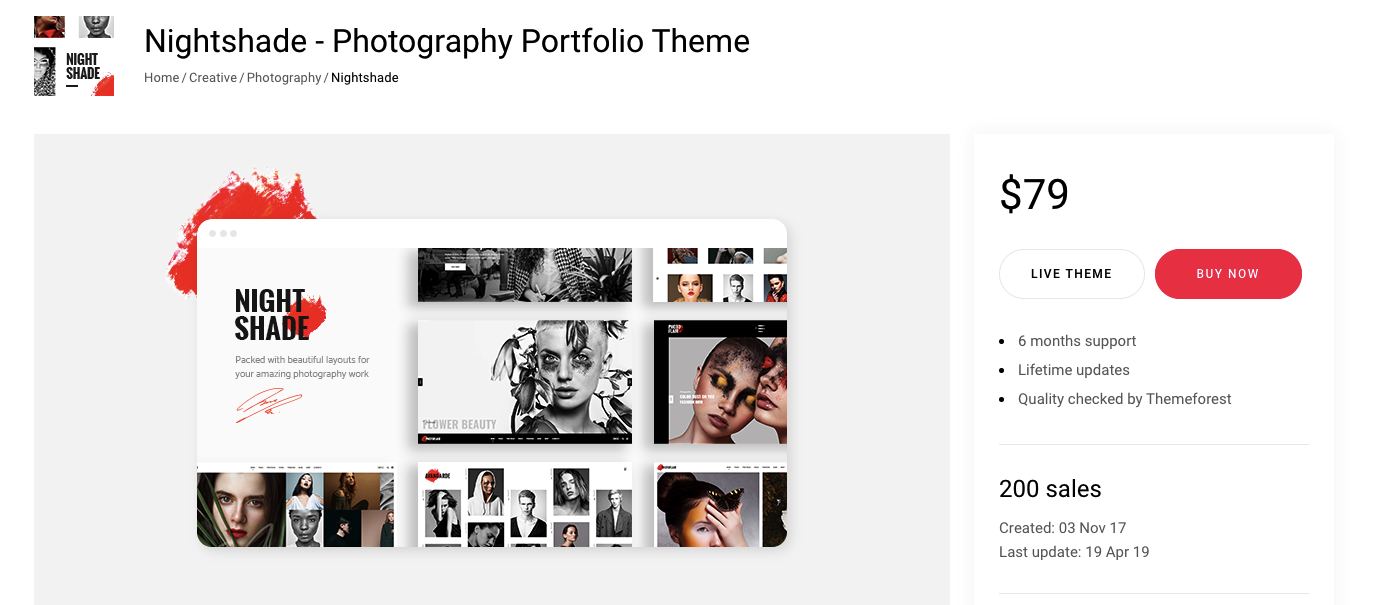This screenshot has height=605, width=1375.
Task: View the colorful face makeup preview
Action: point(720,382)
